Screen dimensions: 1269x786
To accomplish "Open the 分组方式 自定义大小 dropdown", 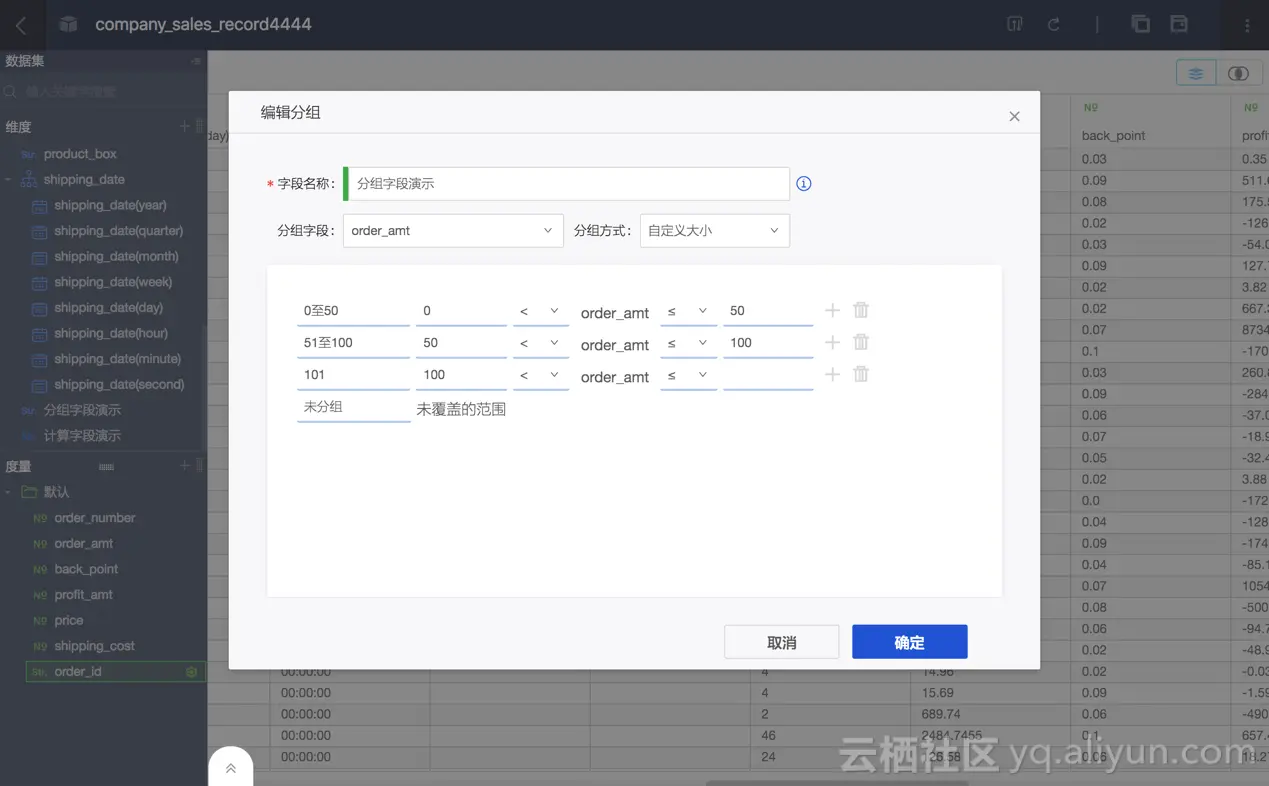I will (714, 230).
